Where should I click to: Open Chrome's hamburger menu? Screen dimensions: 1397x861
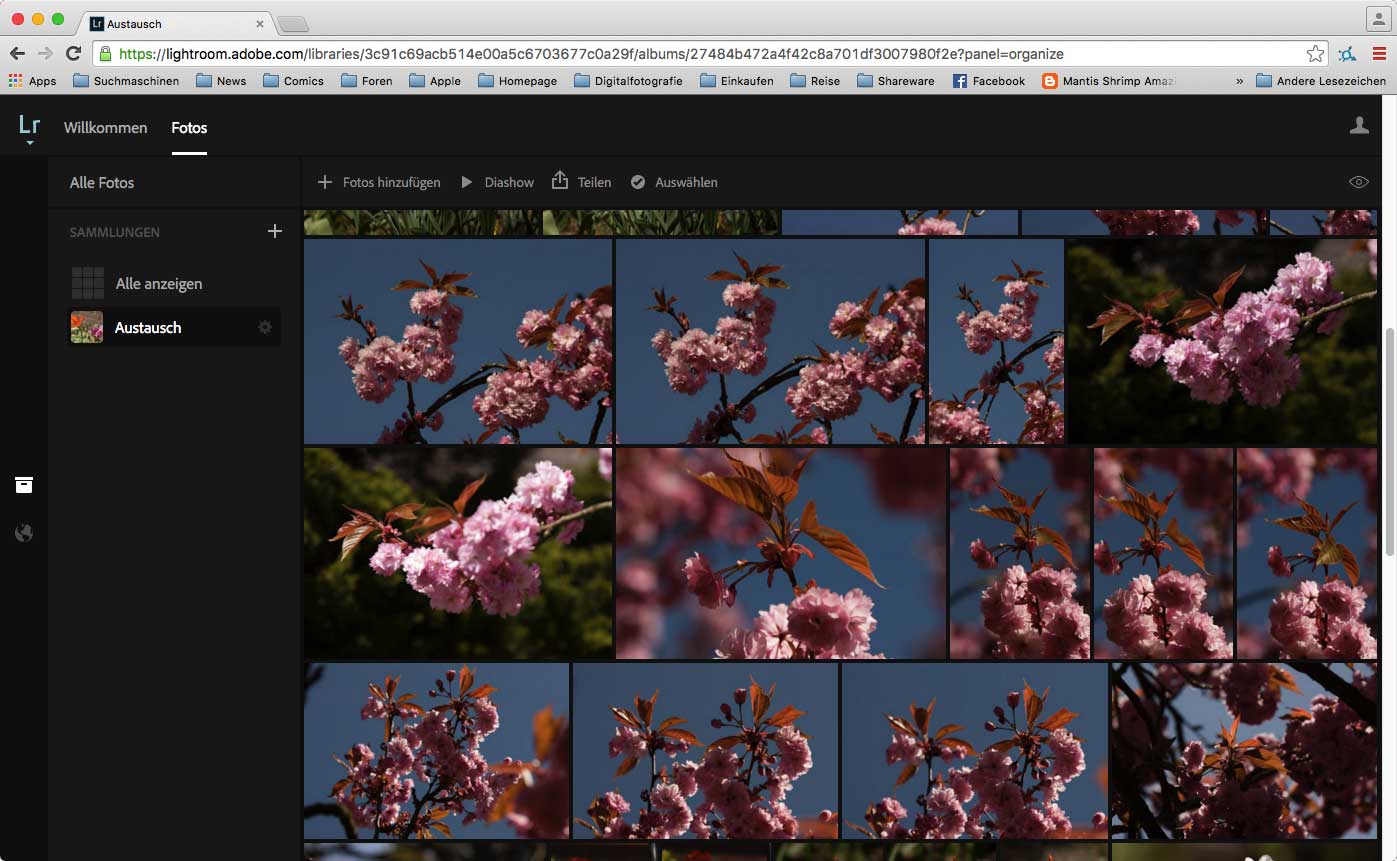1379,54
